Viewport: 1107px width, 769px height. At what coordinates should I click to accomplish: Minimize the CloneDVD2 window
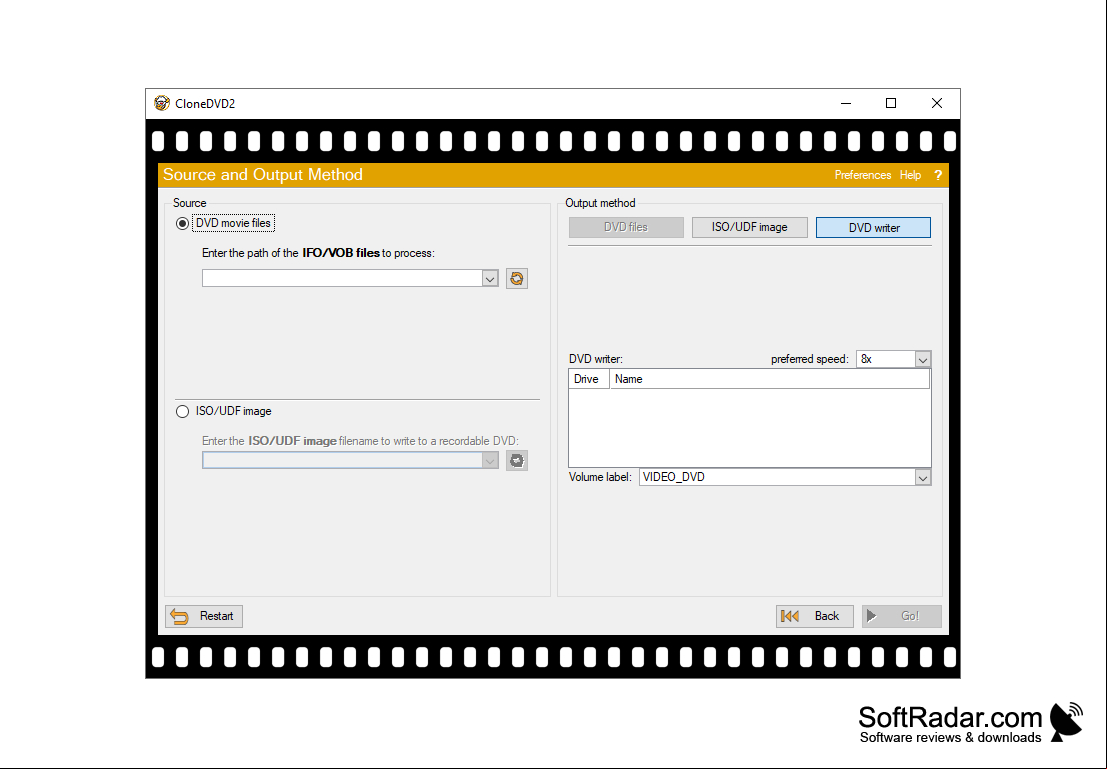(846, 103)
